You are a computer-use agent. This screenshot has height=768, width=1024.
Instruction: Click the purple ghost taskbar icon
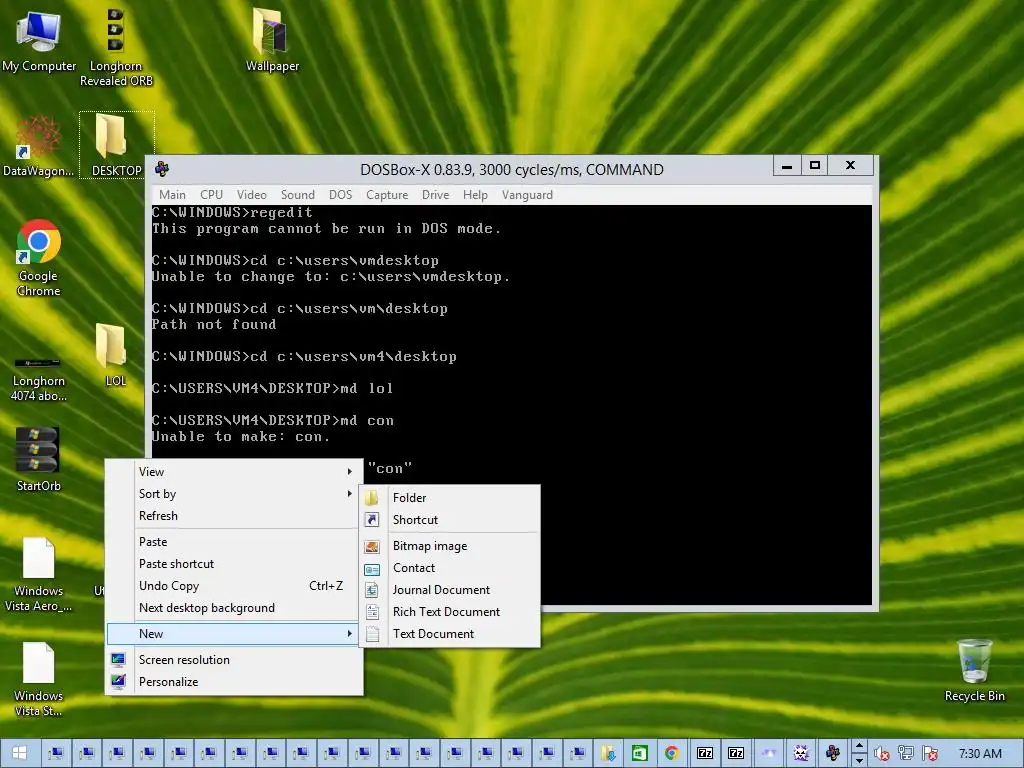pyautogui.click(x=801, y=753)
